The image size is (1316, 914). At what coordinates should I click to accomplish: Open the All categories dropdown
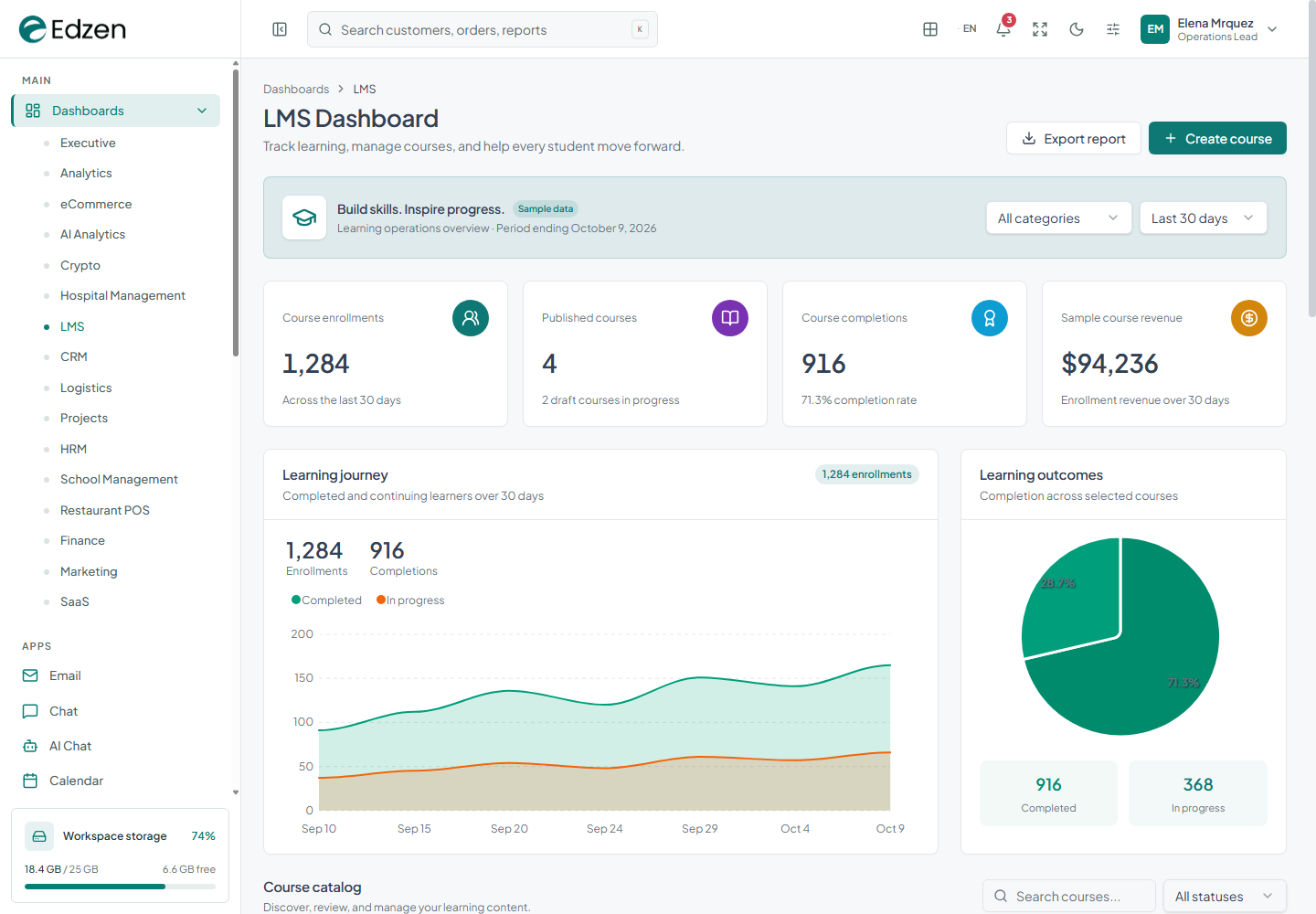pyautogui.click(x=1058, y=218)
